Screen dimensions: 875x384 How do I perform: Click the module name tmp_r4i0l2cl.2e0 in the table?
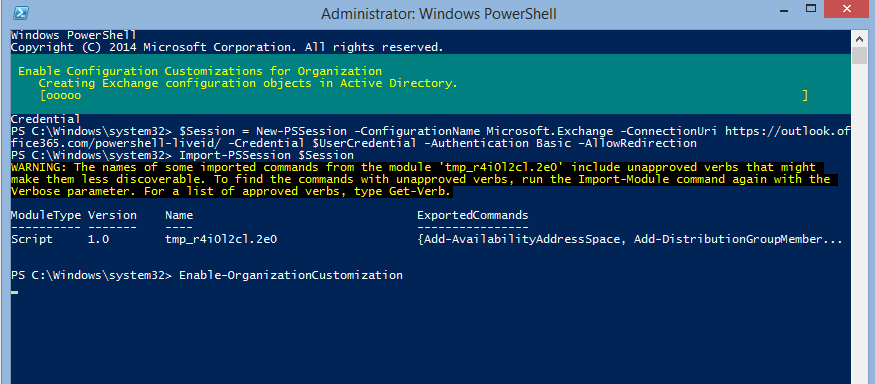click(221, 239)
